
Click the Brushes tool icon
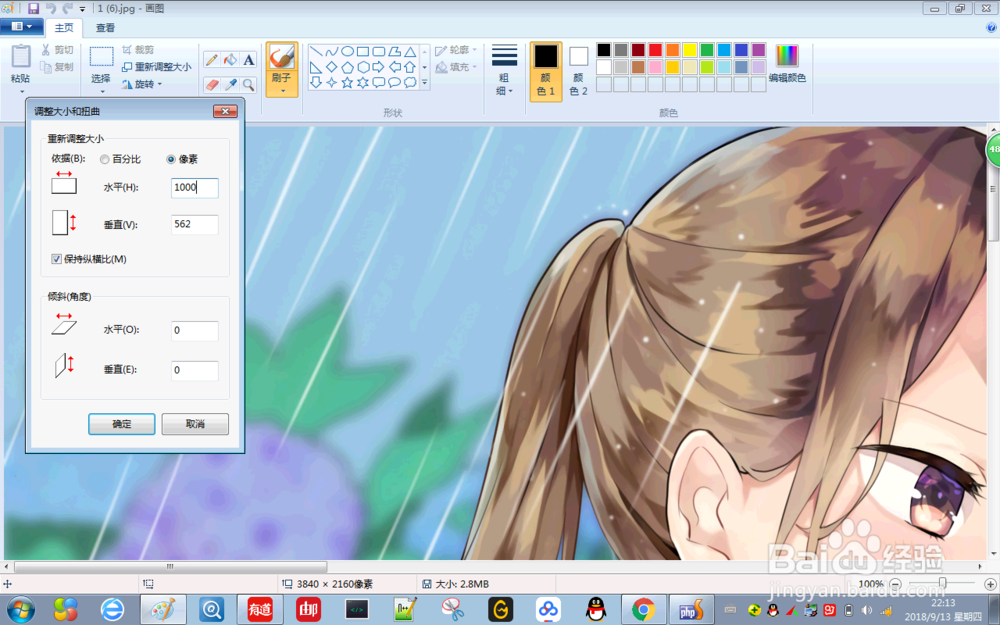[281, 57]
